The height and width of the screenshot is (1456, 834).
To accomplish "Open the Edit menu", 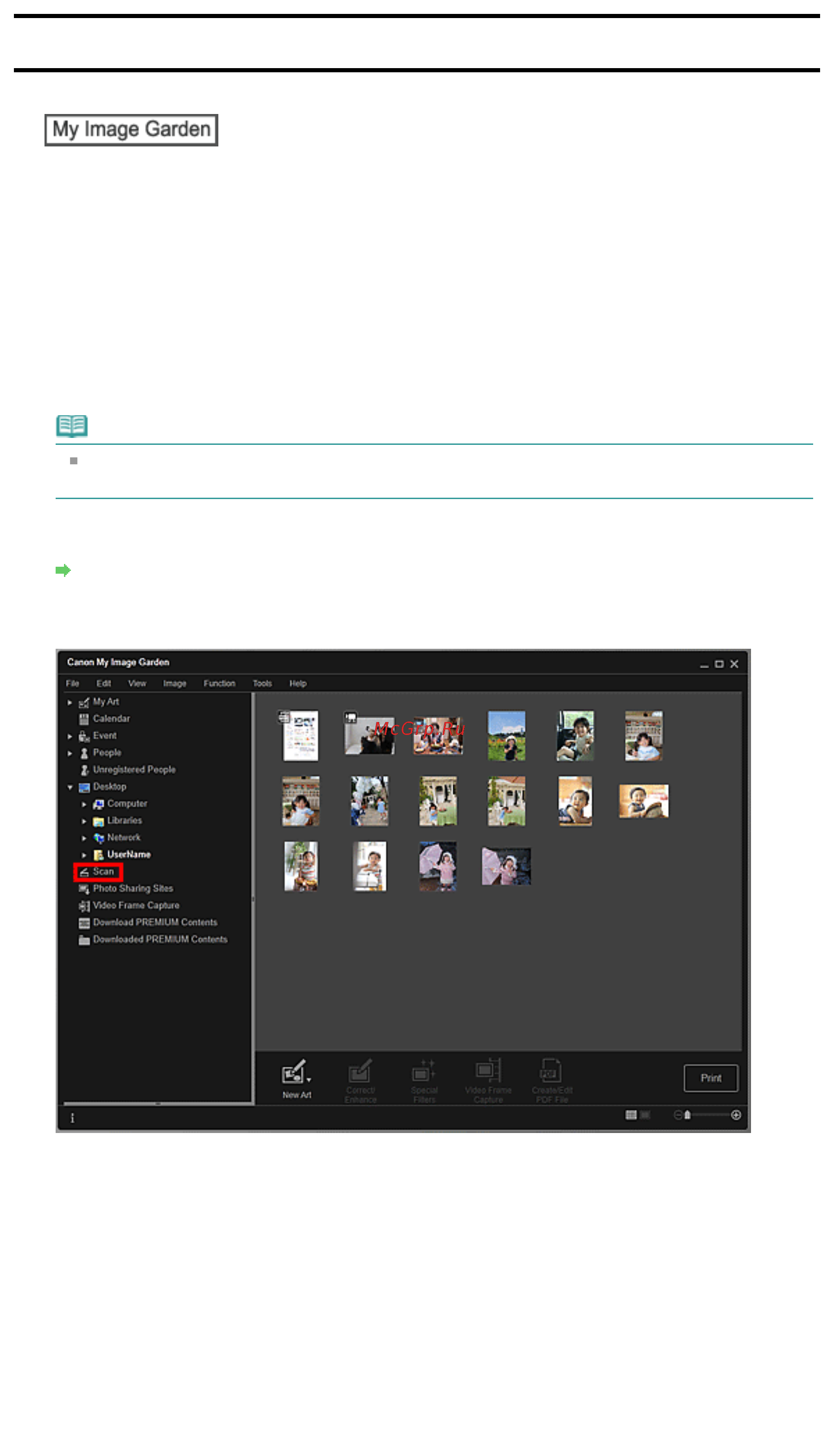I will pos(104,684).
